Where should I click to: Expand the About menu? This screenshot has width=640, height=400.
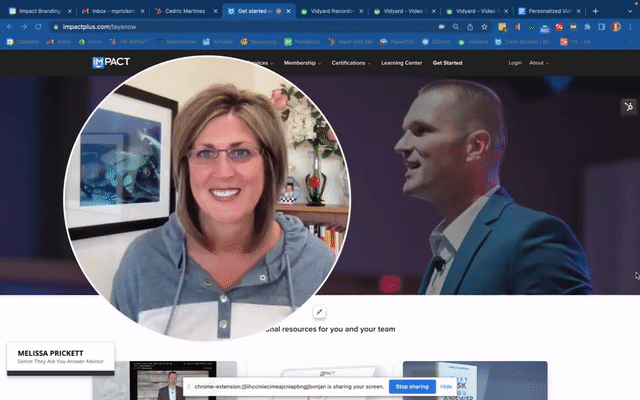[539, 63]
